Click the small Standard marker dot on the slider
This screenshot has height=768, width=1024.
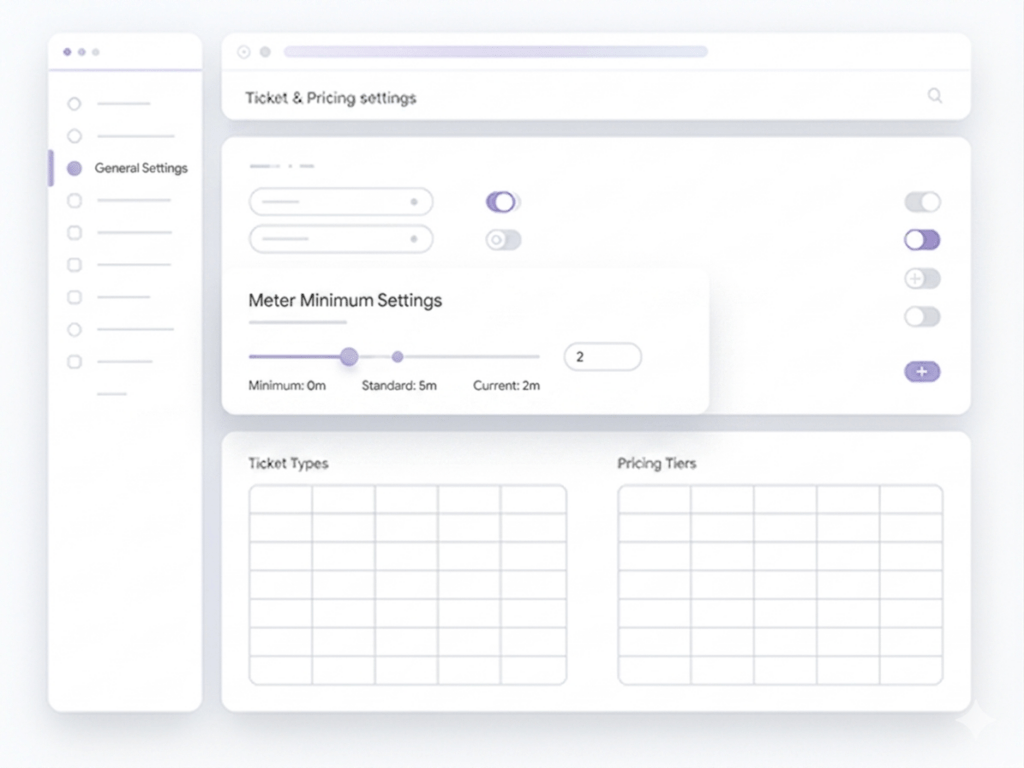(x=397, y=357)
